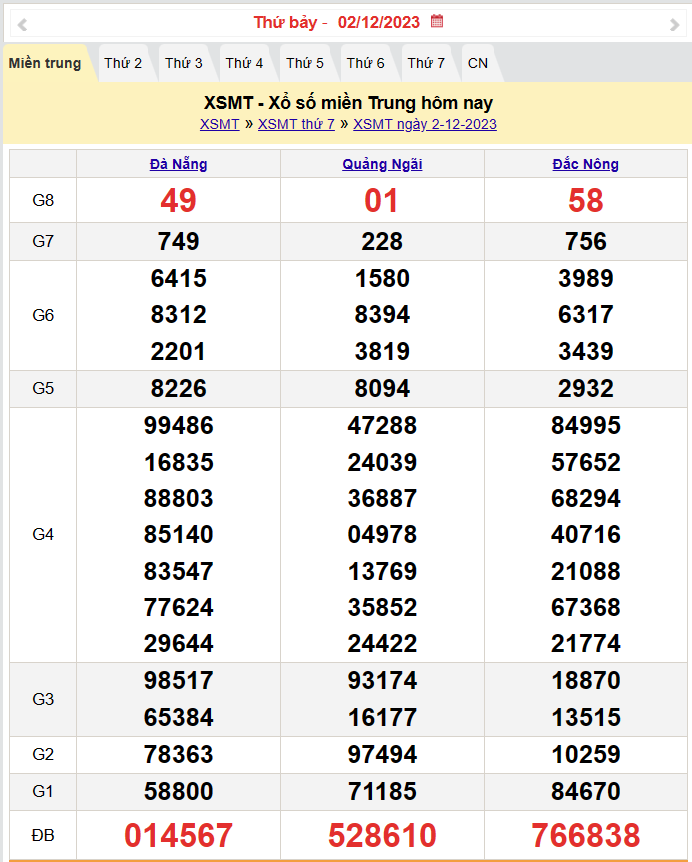Screen dimensions: 692x862
Task: Click Đắc Nông special prize 766838
Action: 586,835
